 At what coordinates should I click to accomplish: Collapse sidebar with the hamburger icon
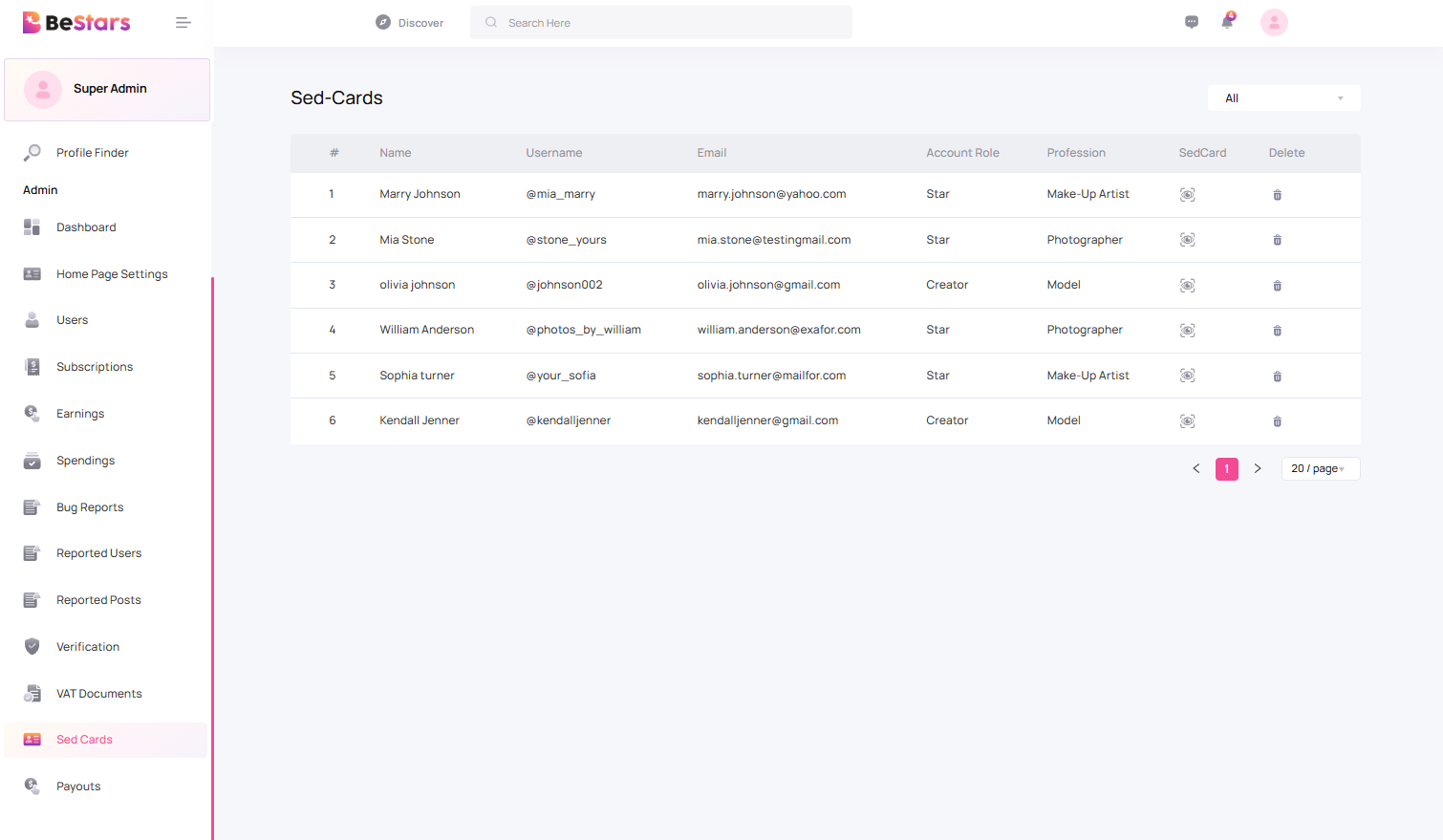(183, 23)
